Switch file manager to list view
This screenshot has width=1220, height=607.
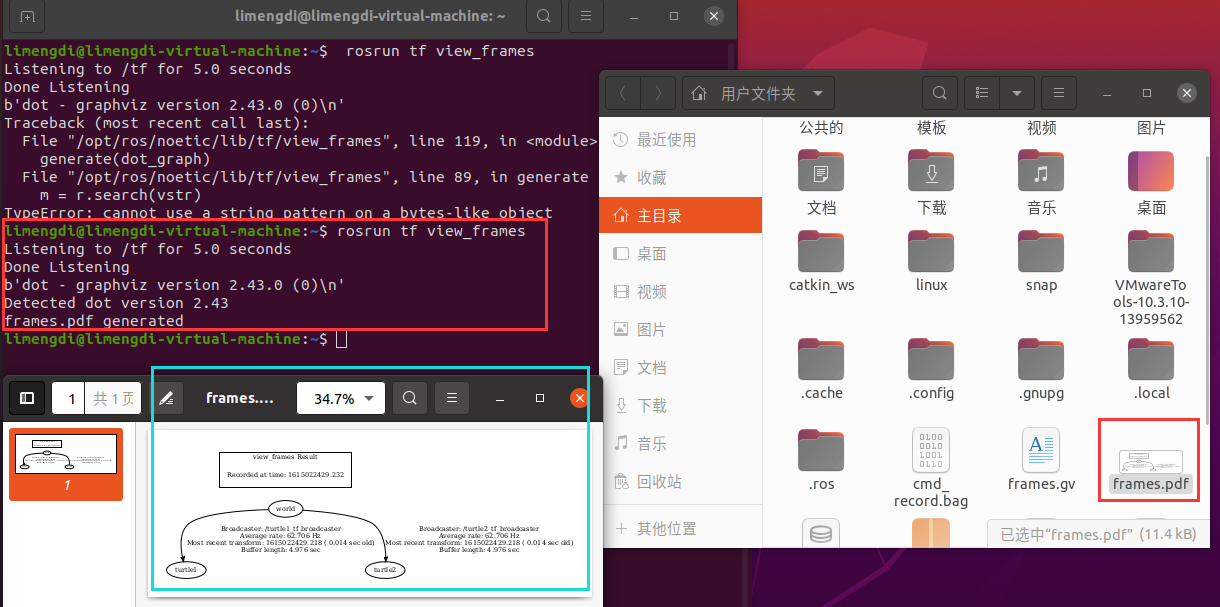point(981,92)
